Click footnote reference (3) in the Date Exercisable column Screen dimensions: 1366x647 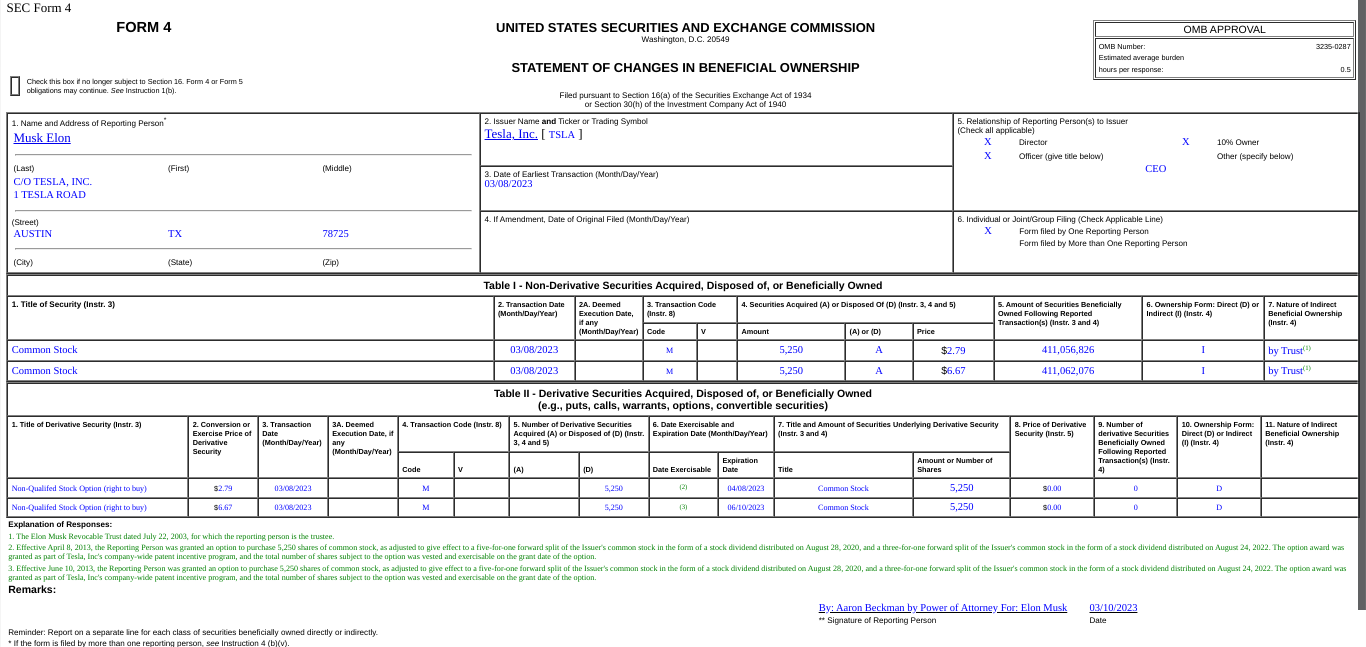pos(683,506)
